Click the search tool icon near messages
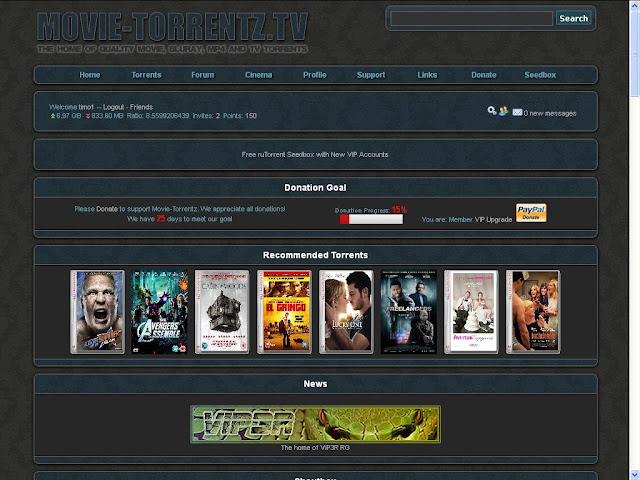Viewport: 640px width, 480px height. (x=492, y=111)
